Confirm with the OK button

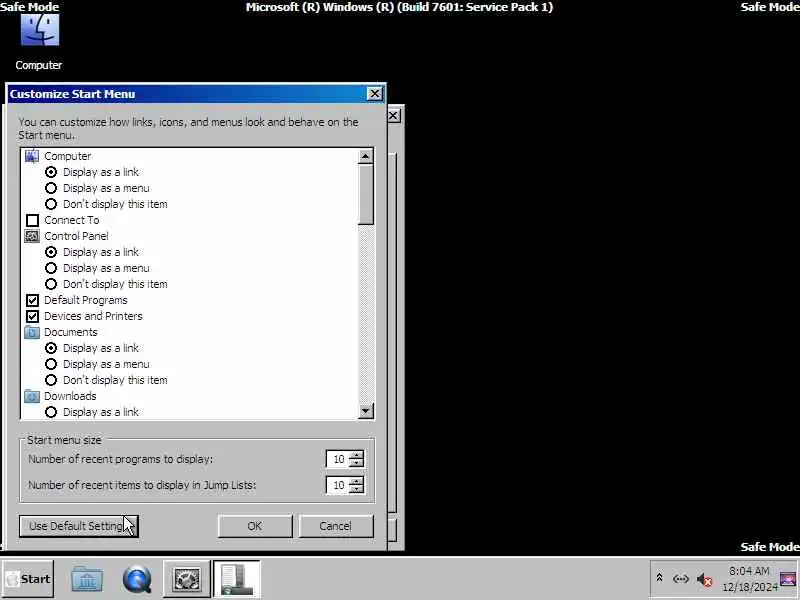255,526
